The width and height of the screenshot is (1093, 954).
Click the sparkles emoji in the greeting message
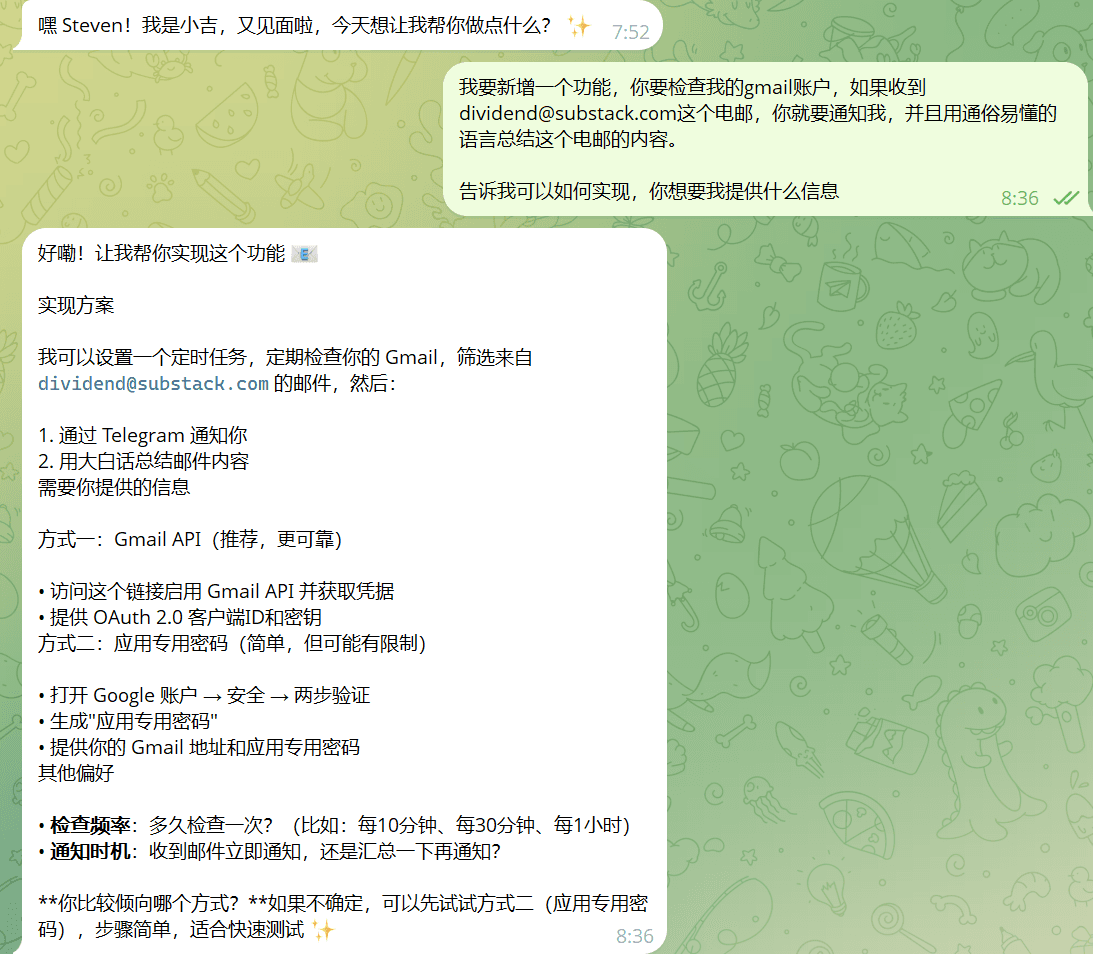click(578, 27)
